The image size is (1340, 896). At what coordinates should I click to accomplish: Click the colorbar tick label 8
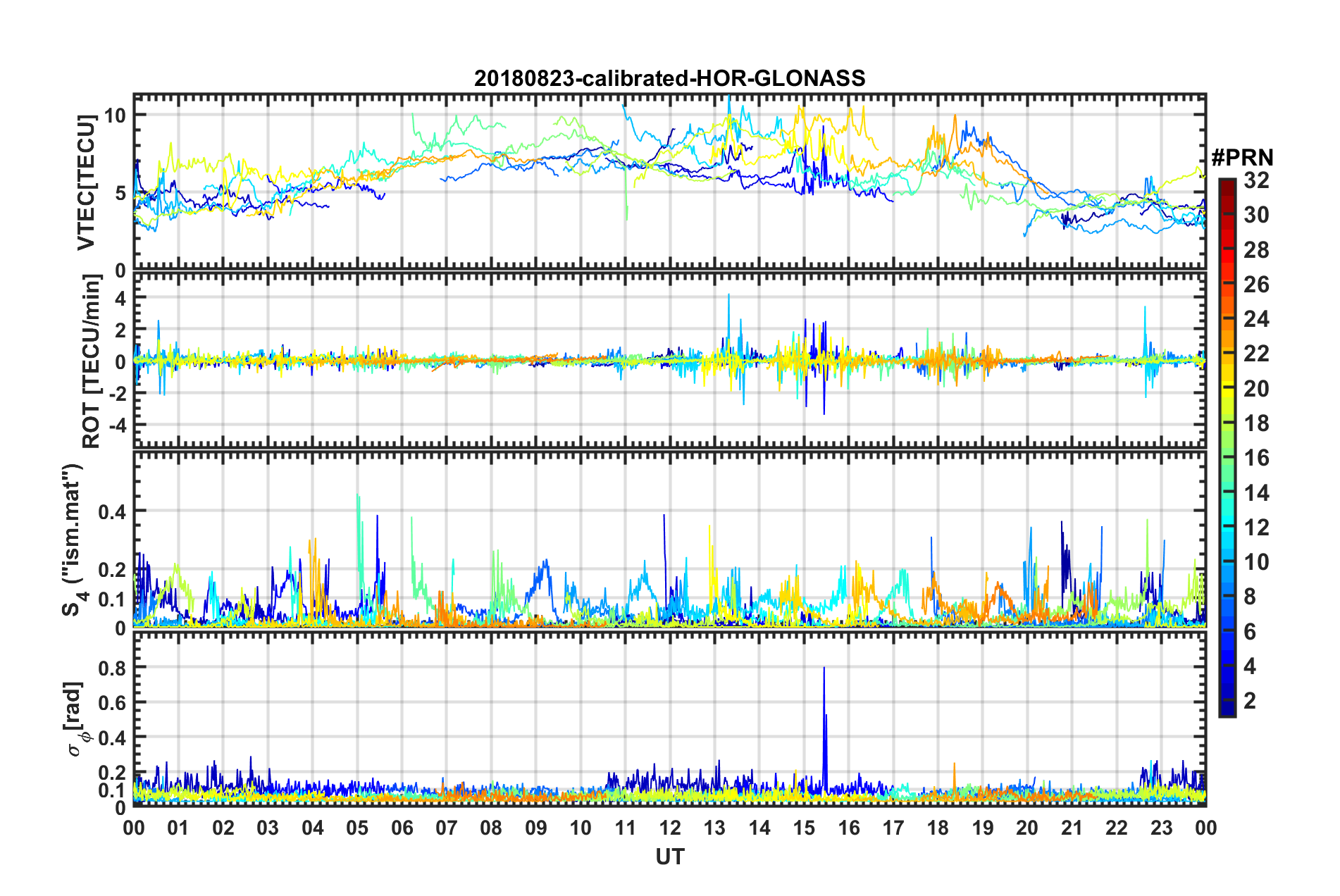coord(1250,597)
